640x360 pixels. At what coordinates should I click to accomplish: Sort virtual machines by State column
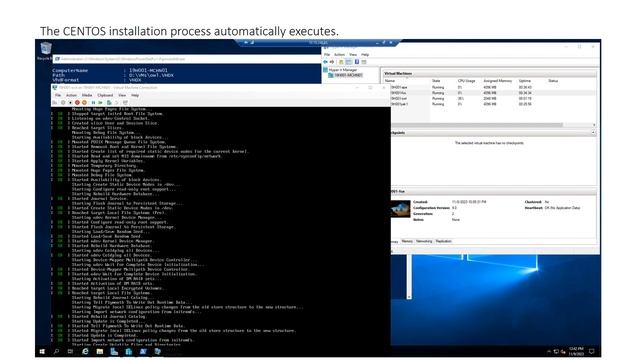436,81
